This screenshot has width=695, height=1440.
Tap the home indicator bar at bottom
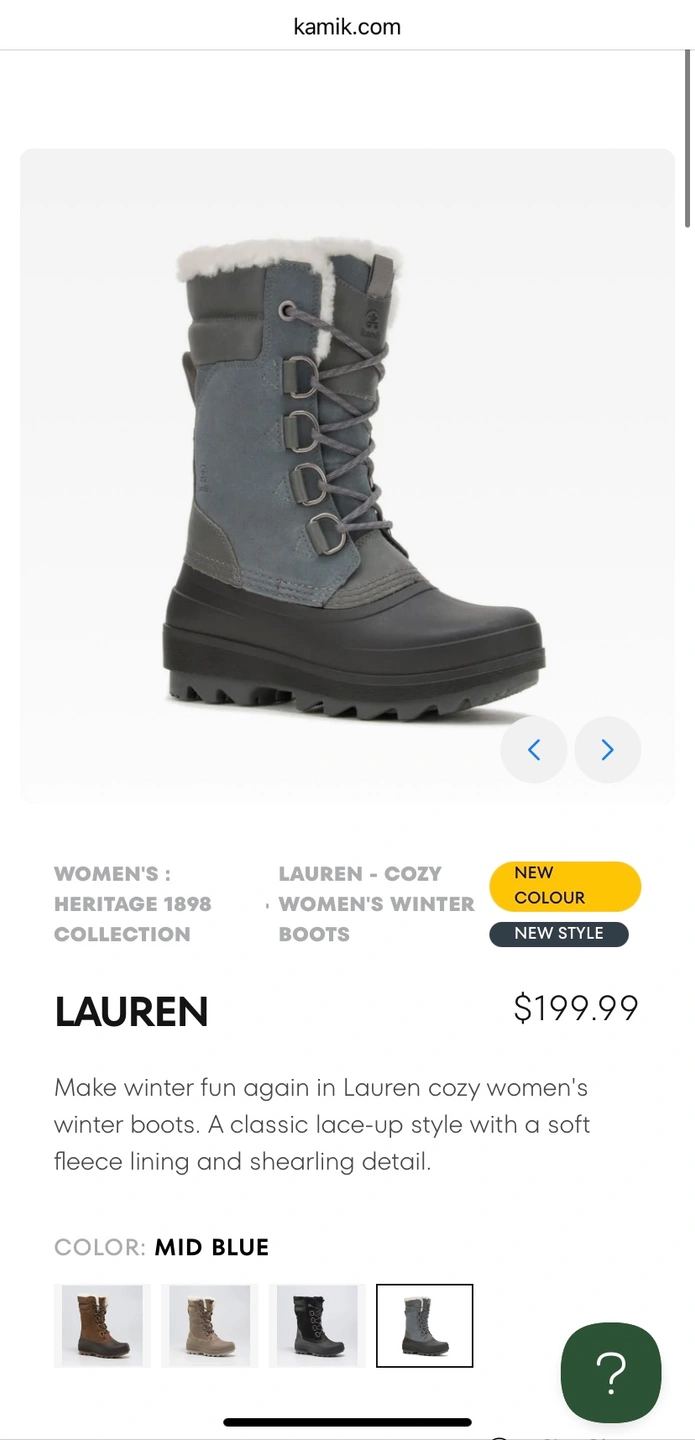[347, 1422]
